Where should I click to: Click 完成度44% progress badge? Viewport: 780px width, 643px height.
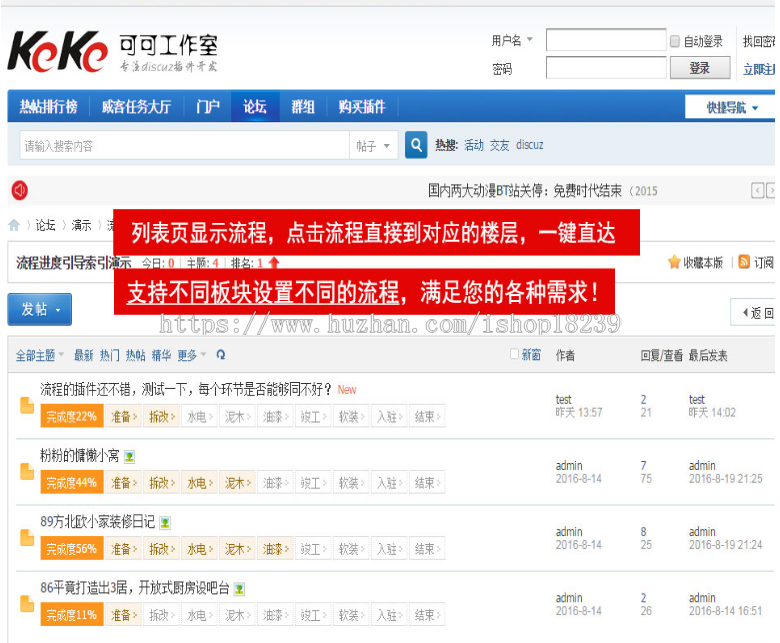coord(72,483)
